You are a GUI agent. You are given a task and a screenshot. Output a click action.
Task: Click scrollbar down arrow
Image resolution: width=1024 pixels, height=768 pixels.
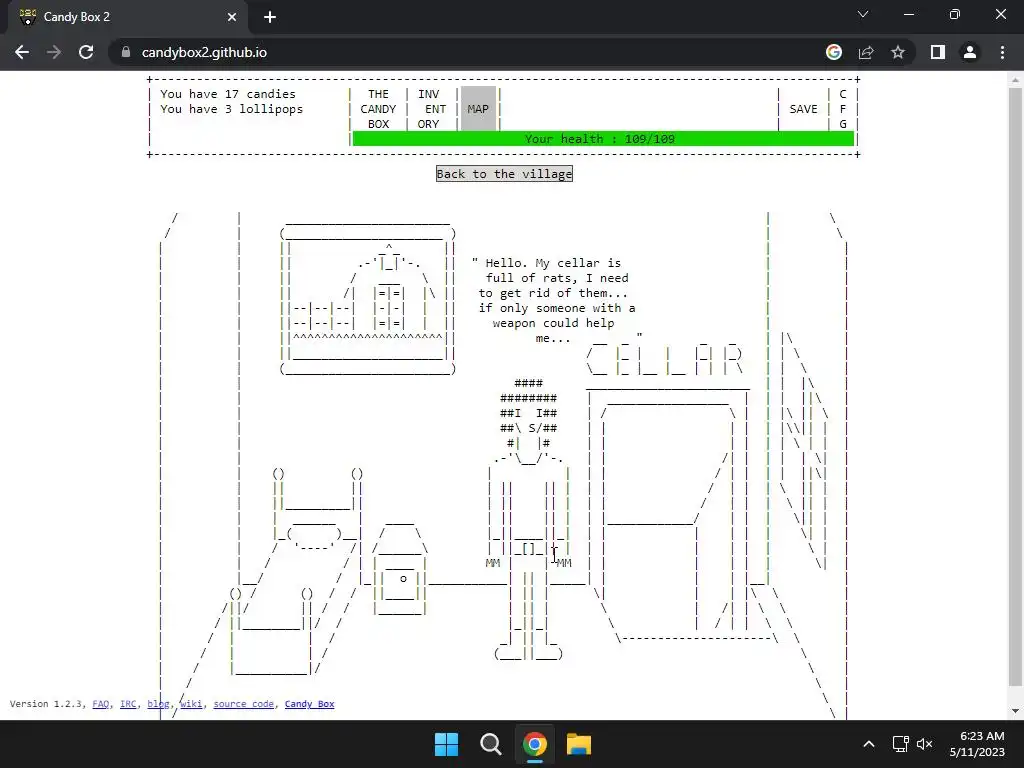1014,711
